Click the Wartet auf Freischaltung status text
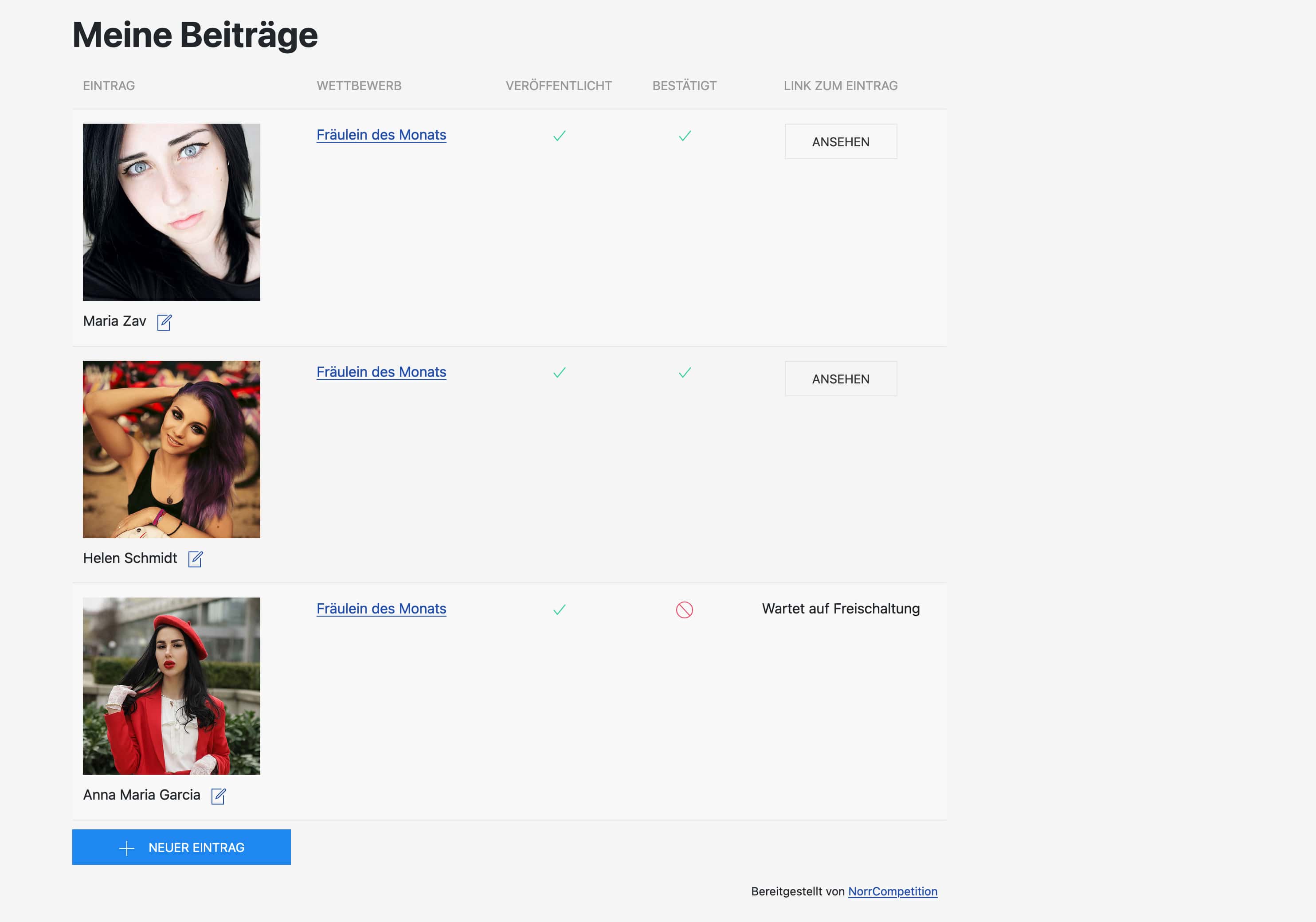Viewport: 1316px width, 922px height. pyautogui.click(x=840, y=609)
